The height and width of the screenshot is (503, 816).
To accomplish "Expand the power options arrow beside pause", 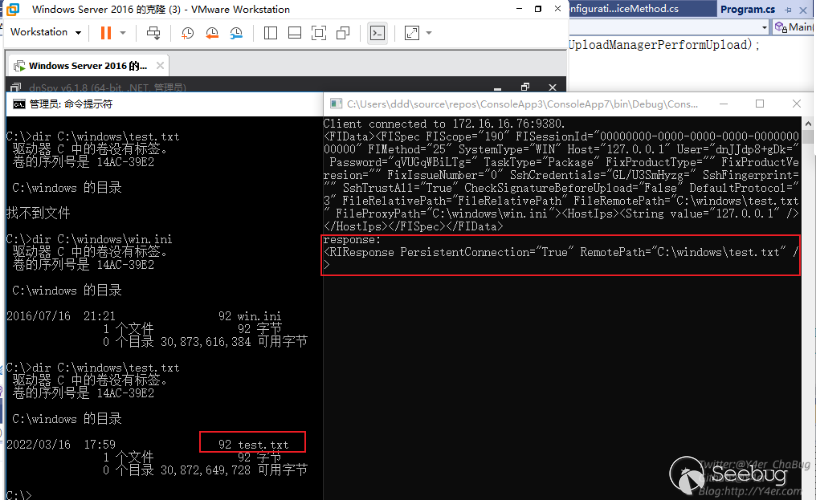I will pos(123,33).
